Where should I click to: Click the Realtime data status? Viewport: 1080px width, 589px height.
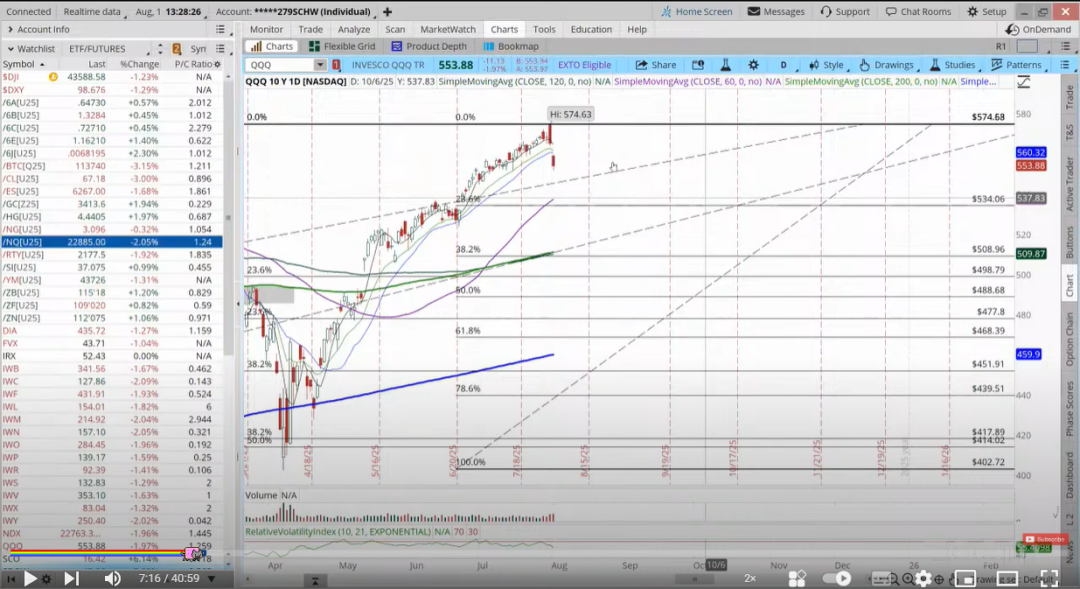coord(92,12)
